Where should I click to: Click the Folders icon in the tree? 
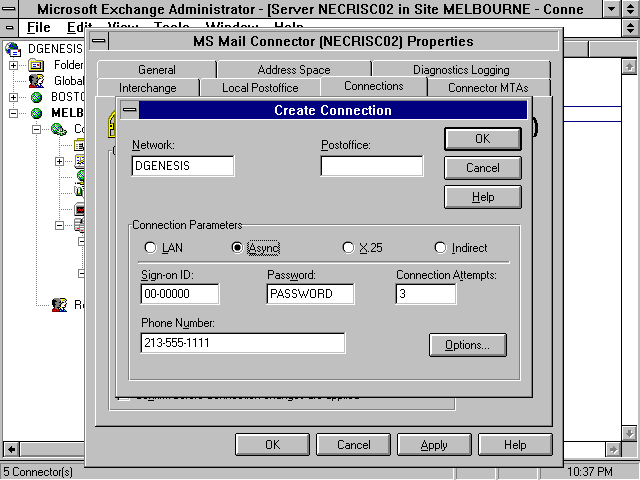[x=36, y=65]
